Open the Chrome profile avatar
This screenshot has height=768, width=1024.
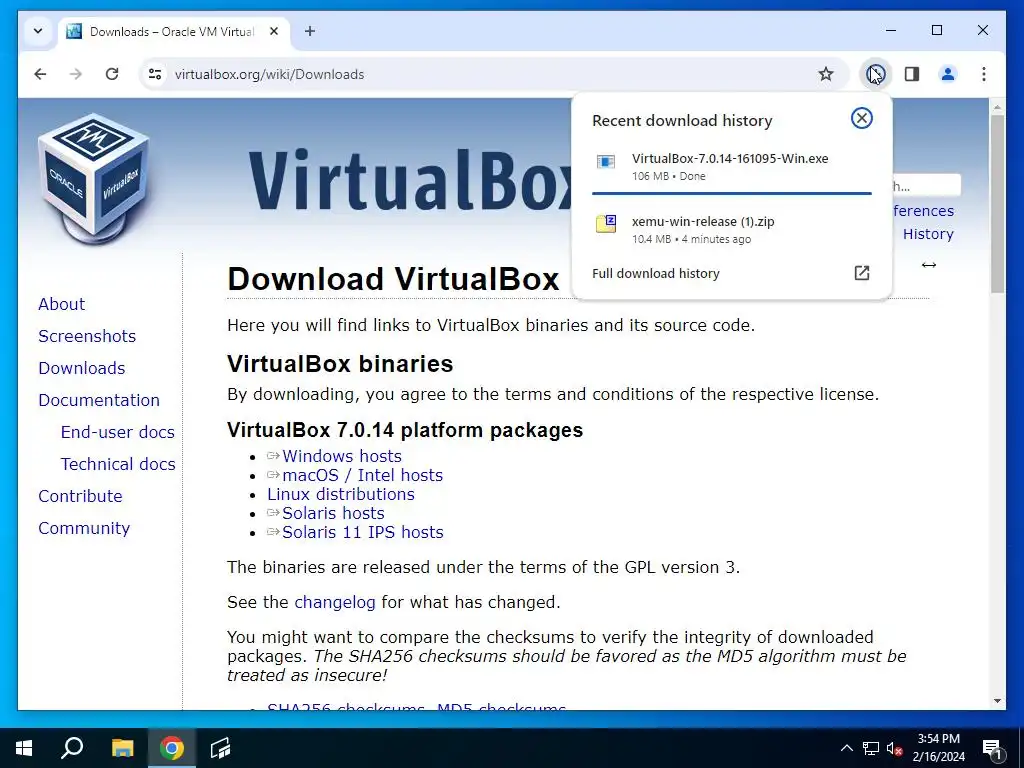[x=948, y=74]
